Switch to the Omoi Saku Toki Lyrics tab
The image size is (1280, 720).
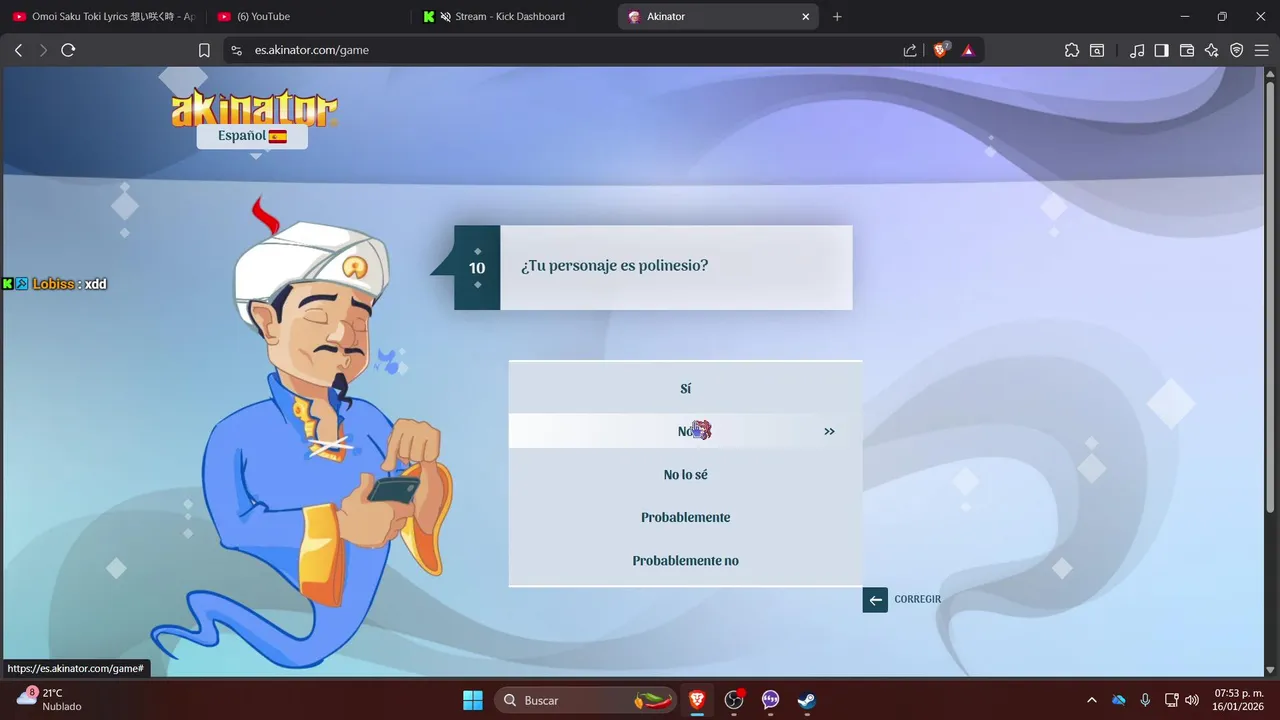[102, 16]
